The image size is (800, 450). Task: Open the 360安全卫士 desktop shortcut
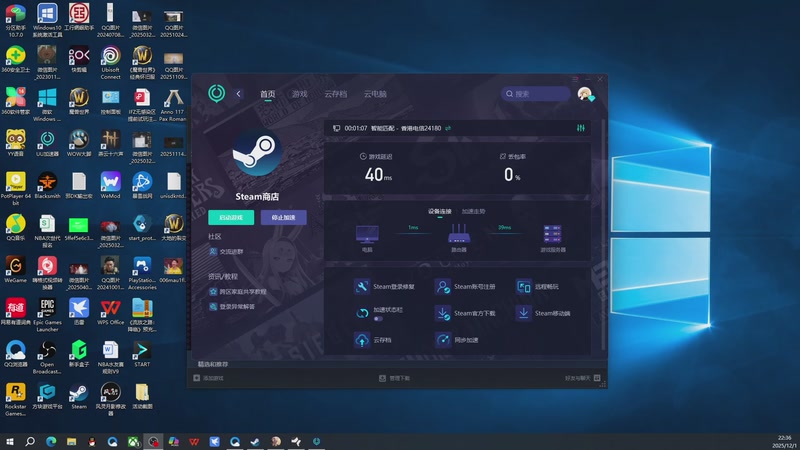click(x=15, y=59)
